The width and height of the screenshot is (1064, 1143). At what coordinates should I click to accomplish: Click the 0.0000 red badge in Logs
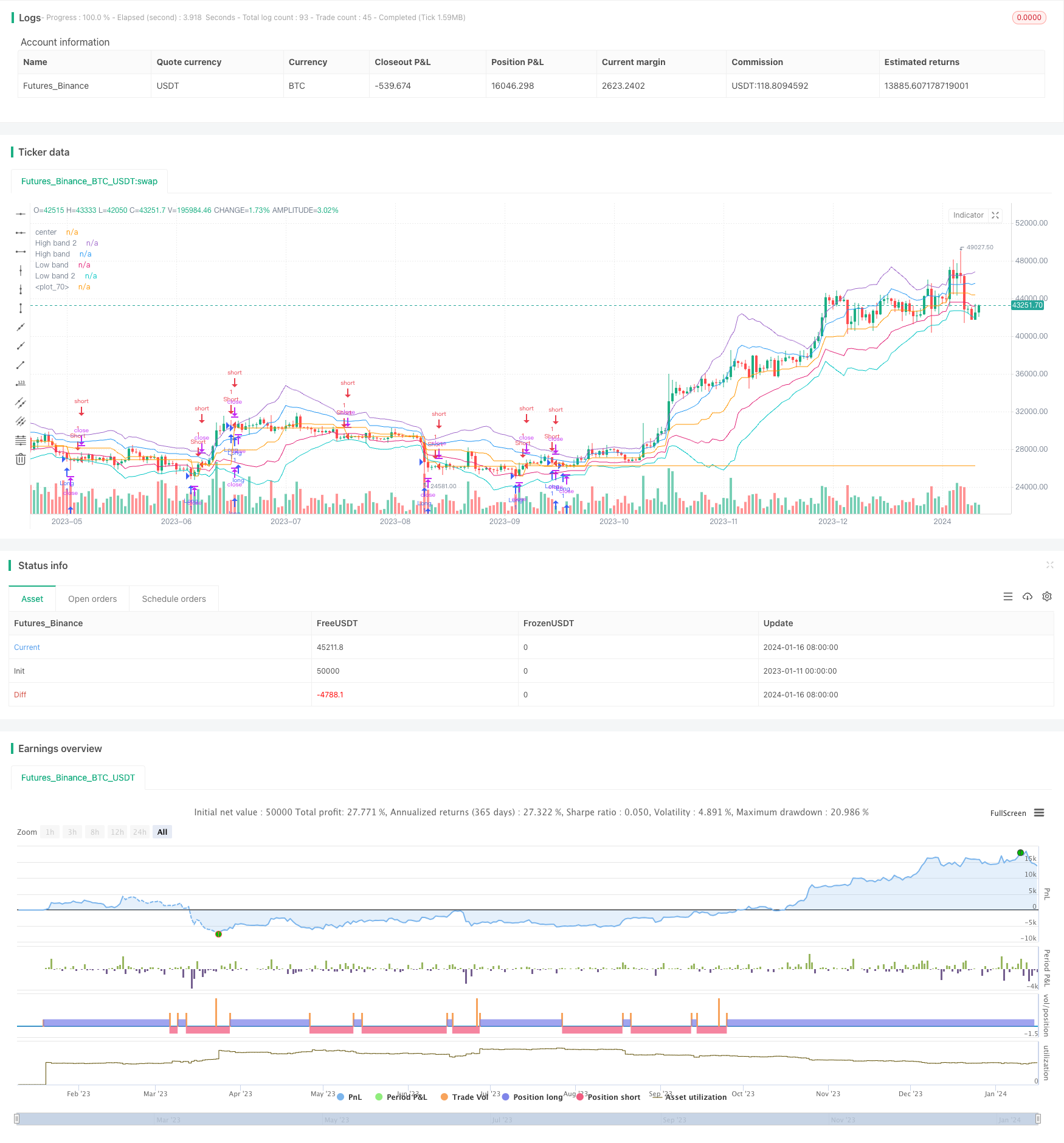(x=1029, y=18)
